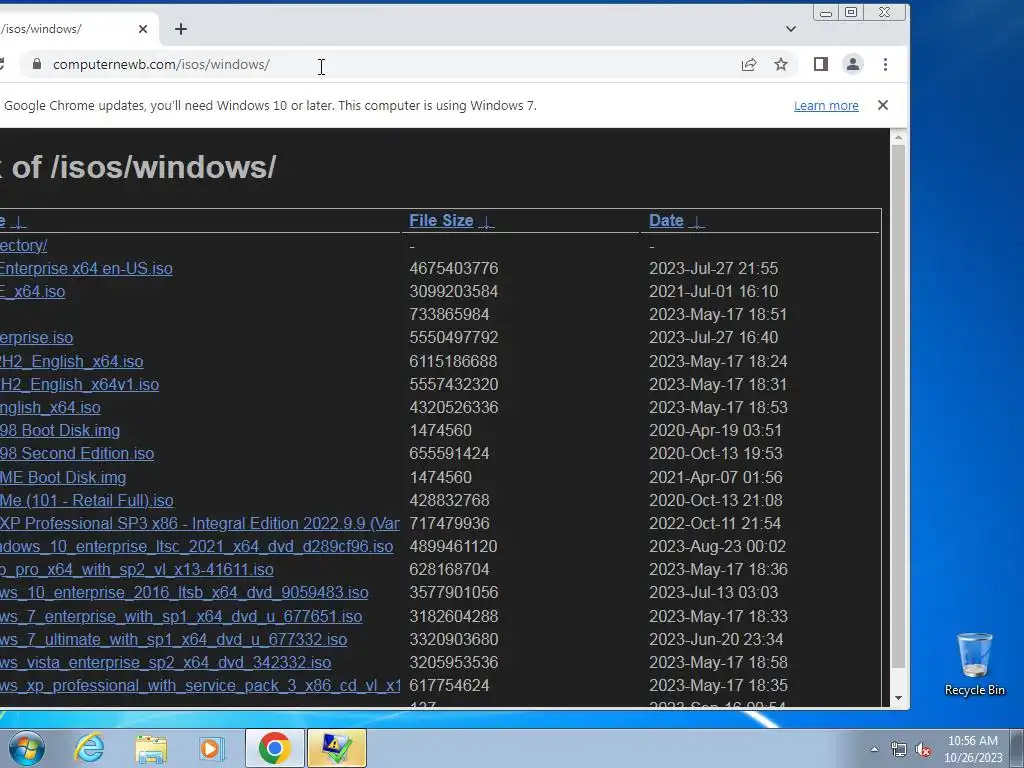Launch Internet Explorer from taskbar
The height and width of the screenshot is (768, 1024).
pos(89,748)
